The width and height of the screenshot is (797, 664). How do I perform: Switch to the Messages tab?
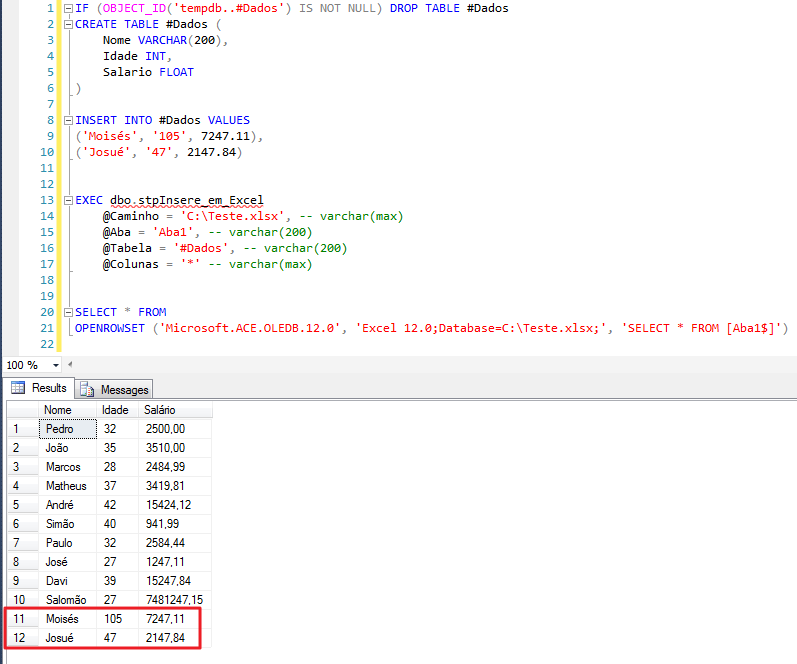114,389
